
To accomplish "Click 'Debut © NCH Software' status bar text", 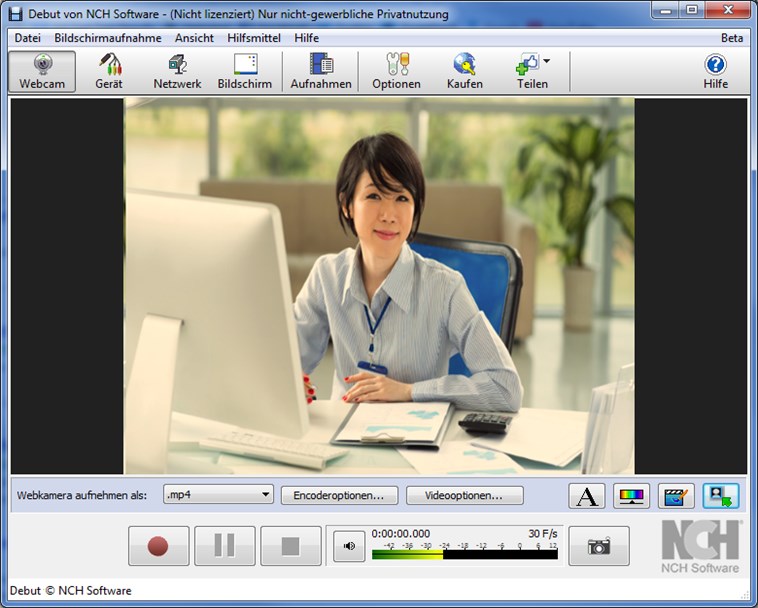I will [71, 591].
